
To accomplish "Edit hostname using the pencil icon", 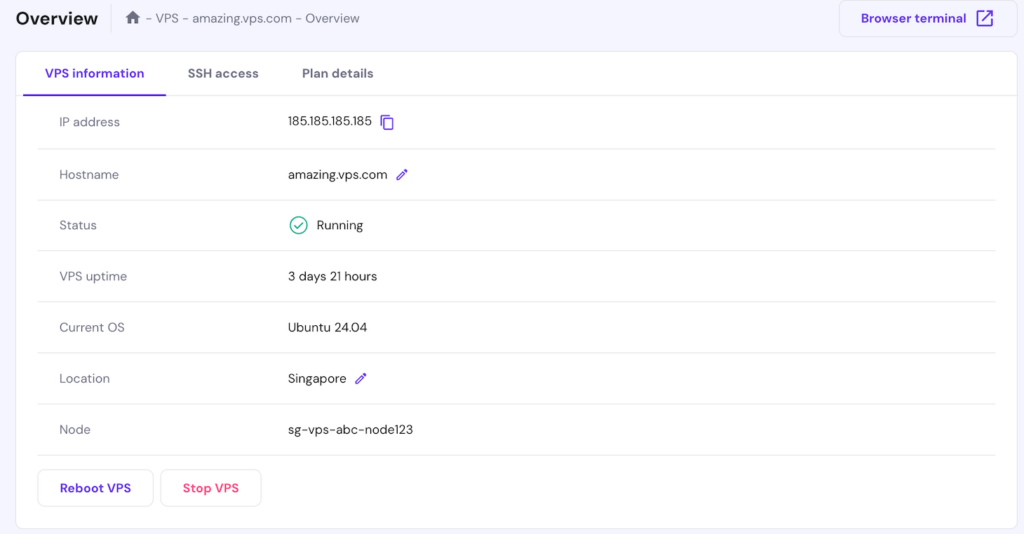I will click(402, 174).
